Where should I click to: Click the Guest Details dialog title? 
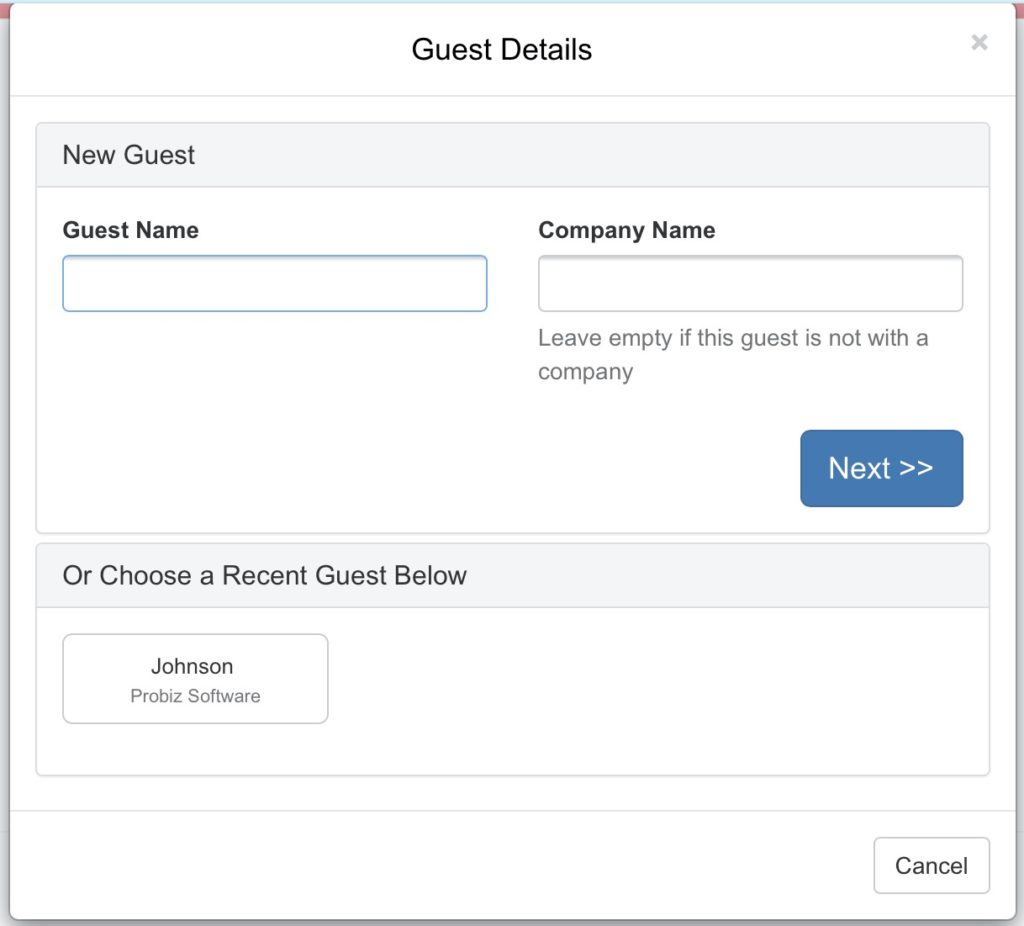click(502, 50)
